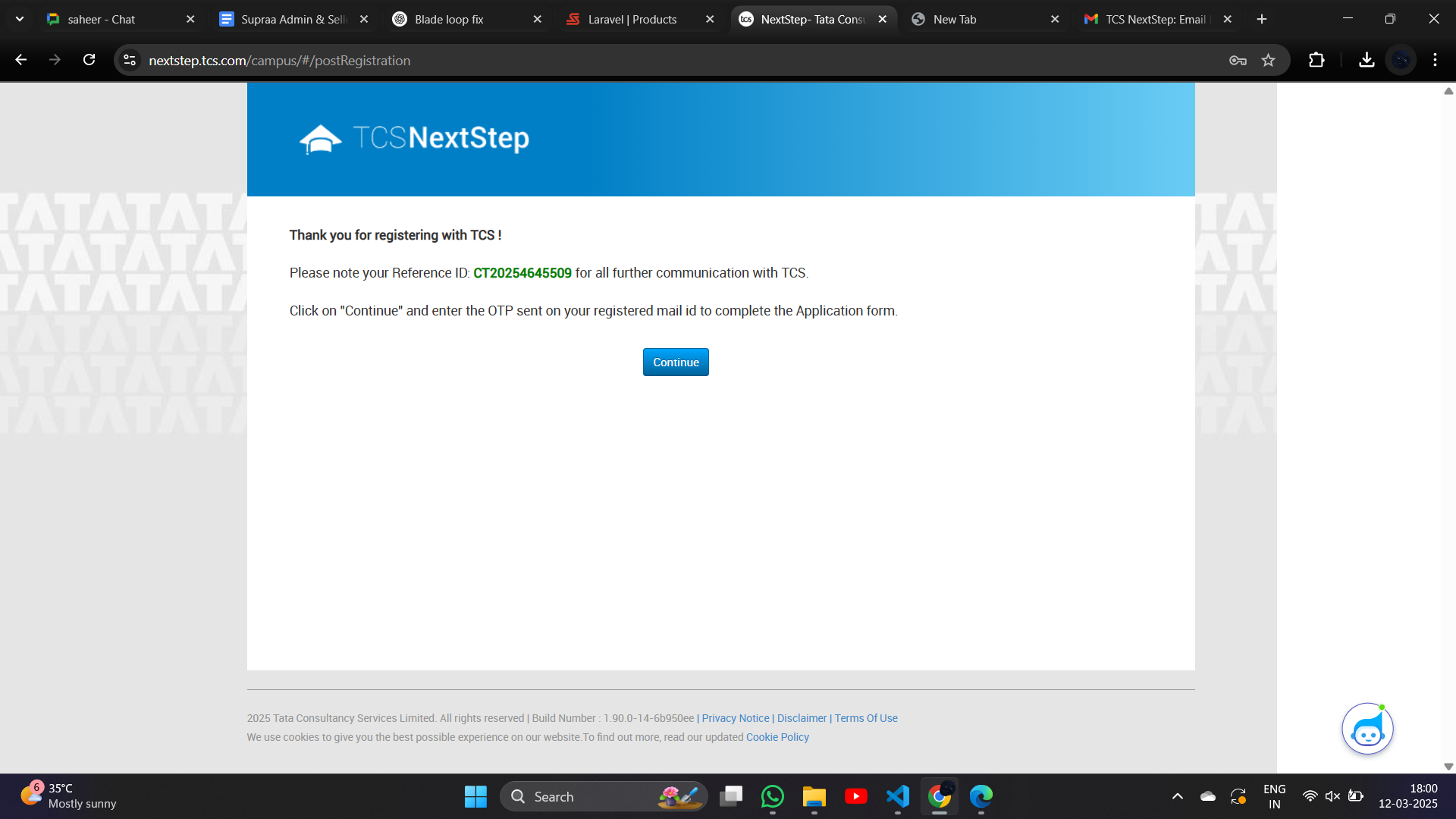Click the page scrollbar down arrow
The width and height of the screenshot is (1456, 819).
(x=1448, y=767)
